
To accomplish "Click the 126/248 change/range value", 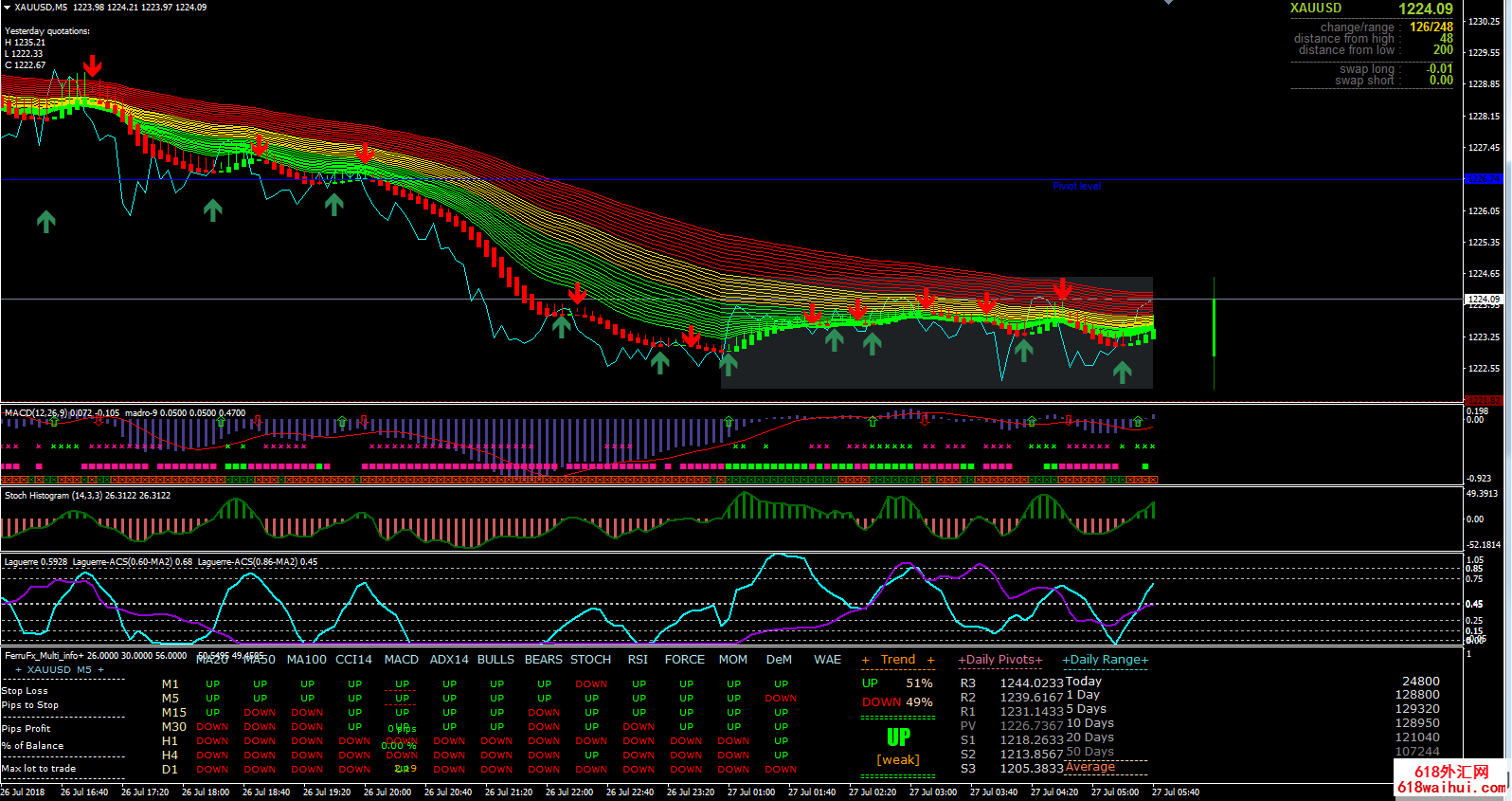I will click(1431, 27).
